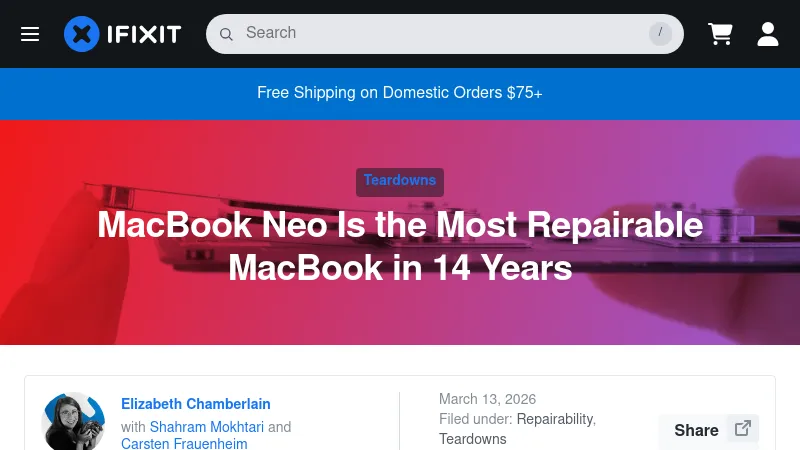Open the hamburger navigation menu
This screenshot has width=800, height=450.
coord(30,34)
